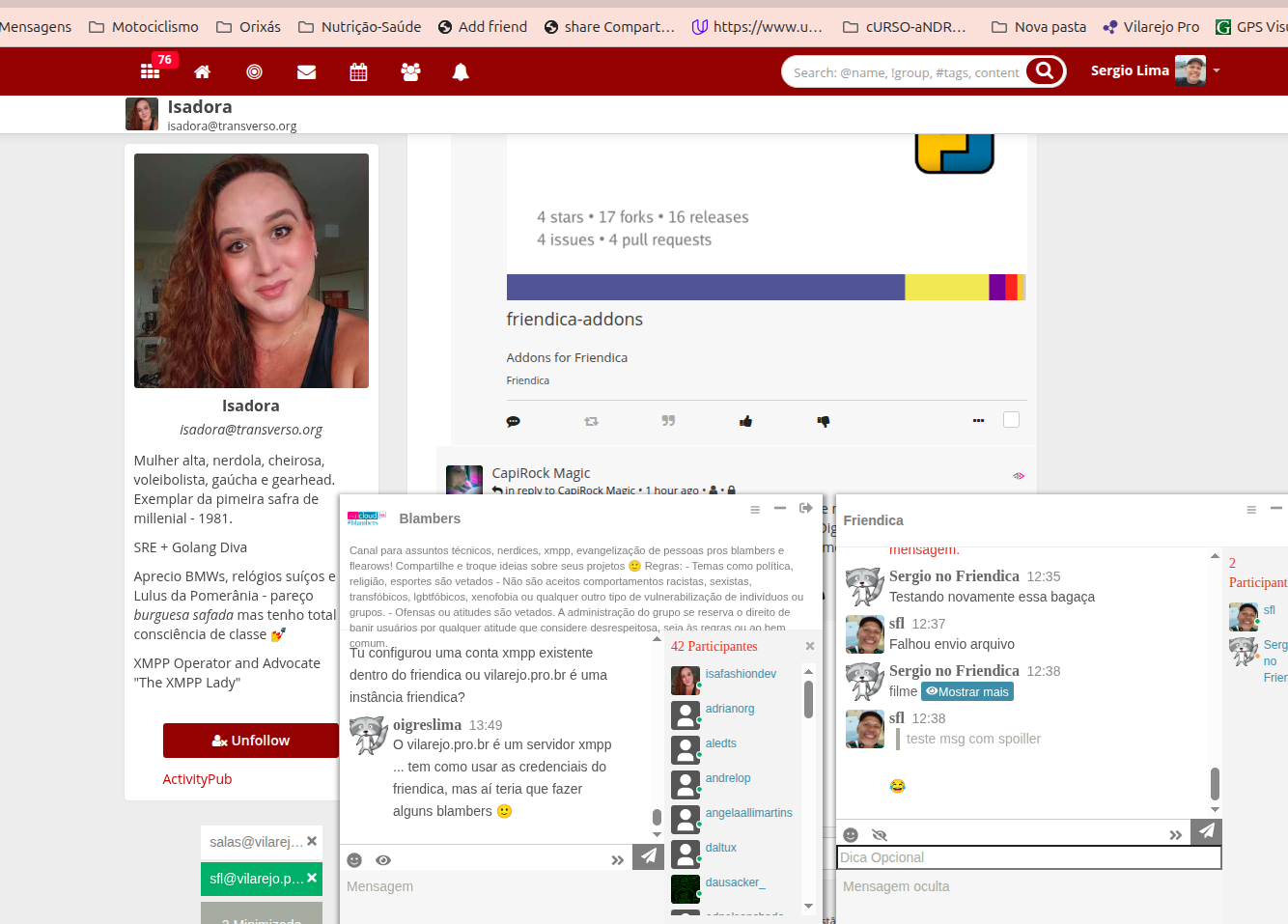
Task: Open the calendar events icon
Action: coord(358,72)
